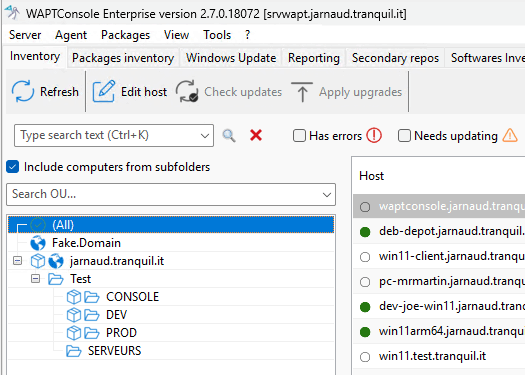The width and height of the screenshot is (525, 375).
Task: Click the status circle for pc-mrmartin host
Action: coord(365,282)
